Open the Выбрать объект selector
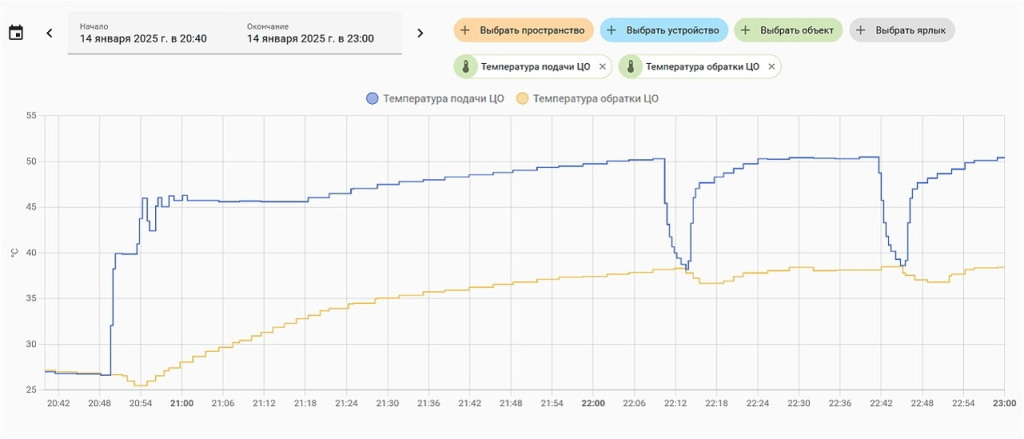Screen dimensions: 1024x439 pos(788,30)
